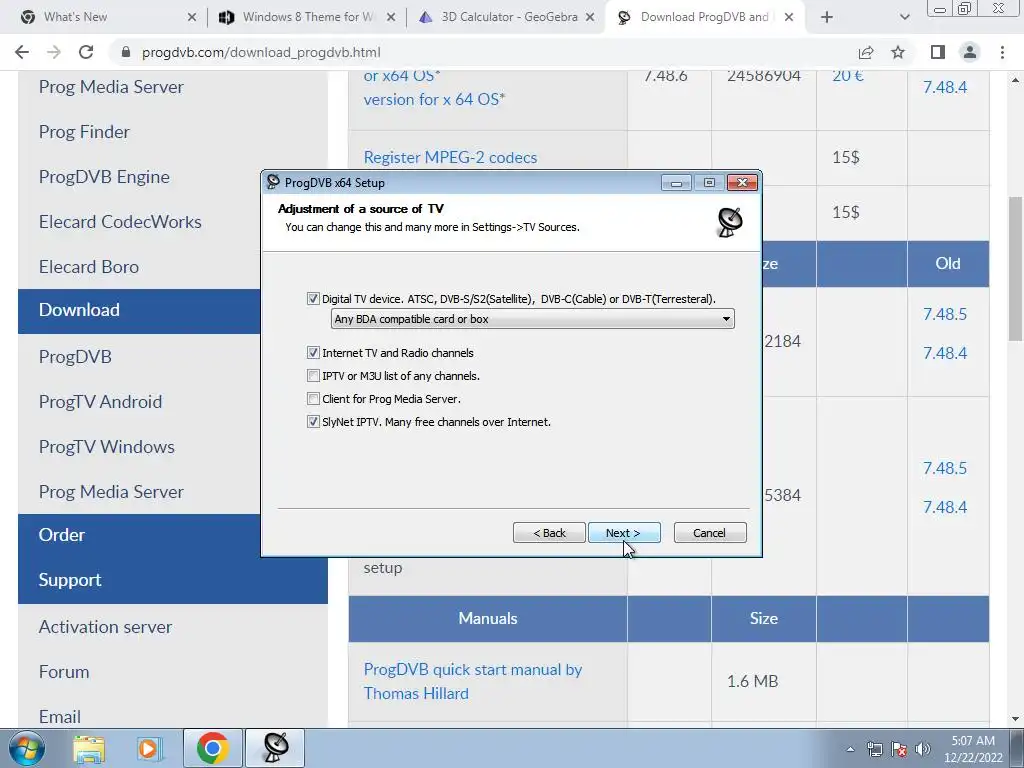The width and height of the screenshot is (1024, 768).
Task: Open Chrome three-dot menu
Action: 1002,52
